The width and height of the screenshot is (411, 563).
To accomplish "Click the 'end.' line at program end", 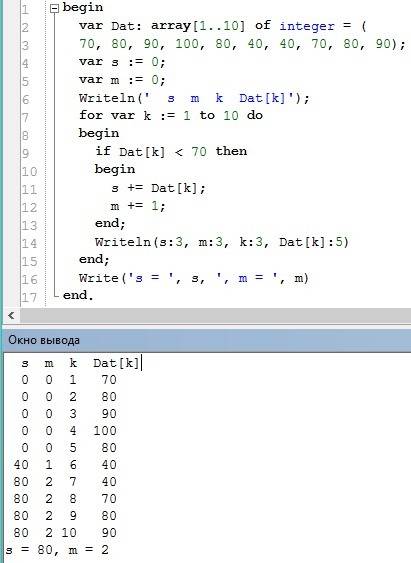I will click(x=78, y=296).
